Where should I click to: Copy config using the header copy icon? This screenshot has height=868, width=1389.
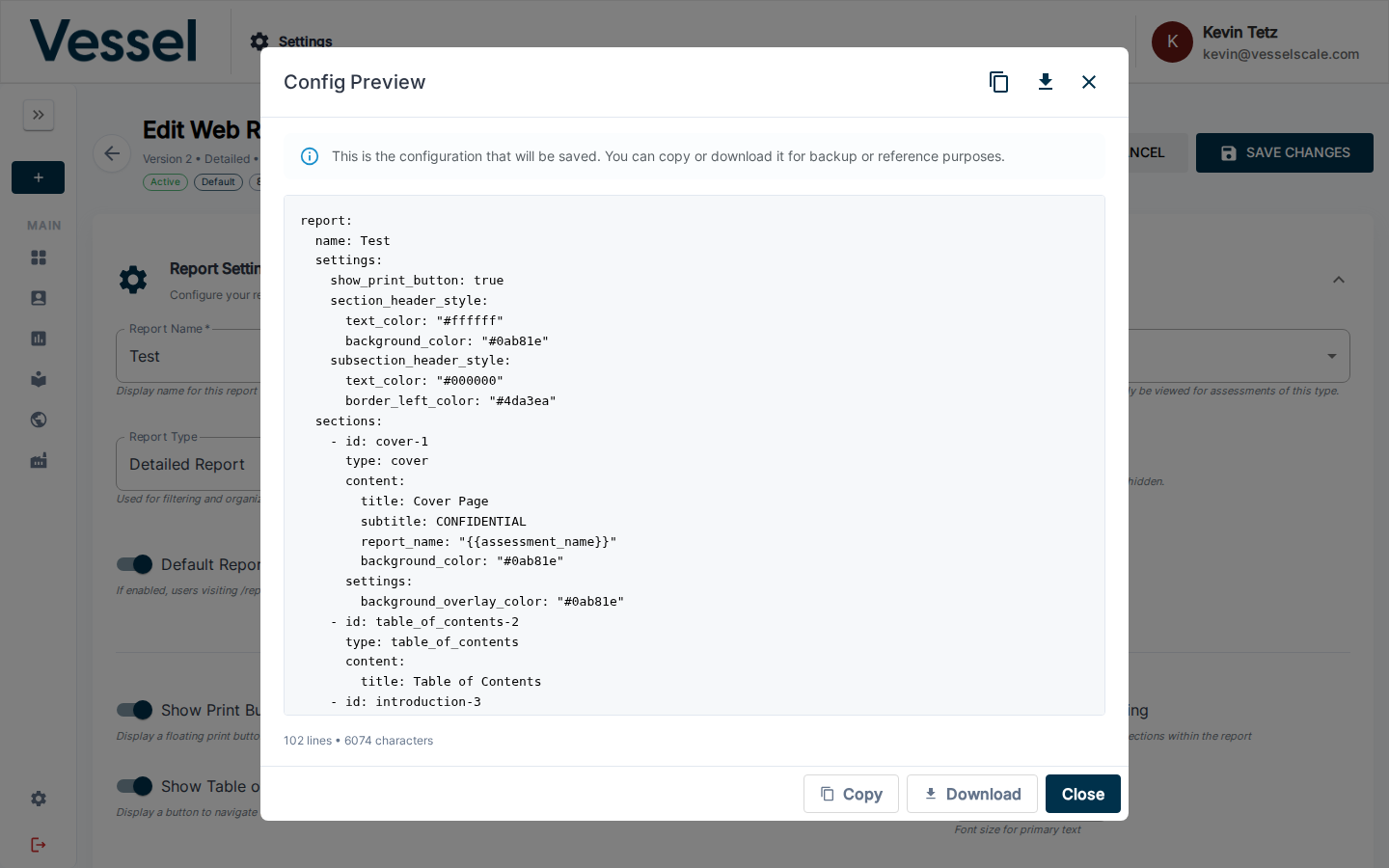[x=999, y=82]
